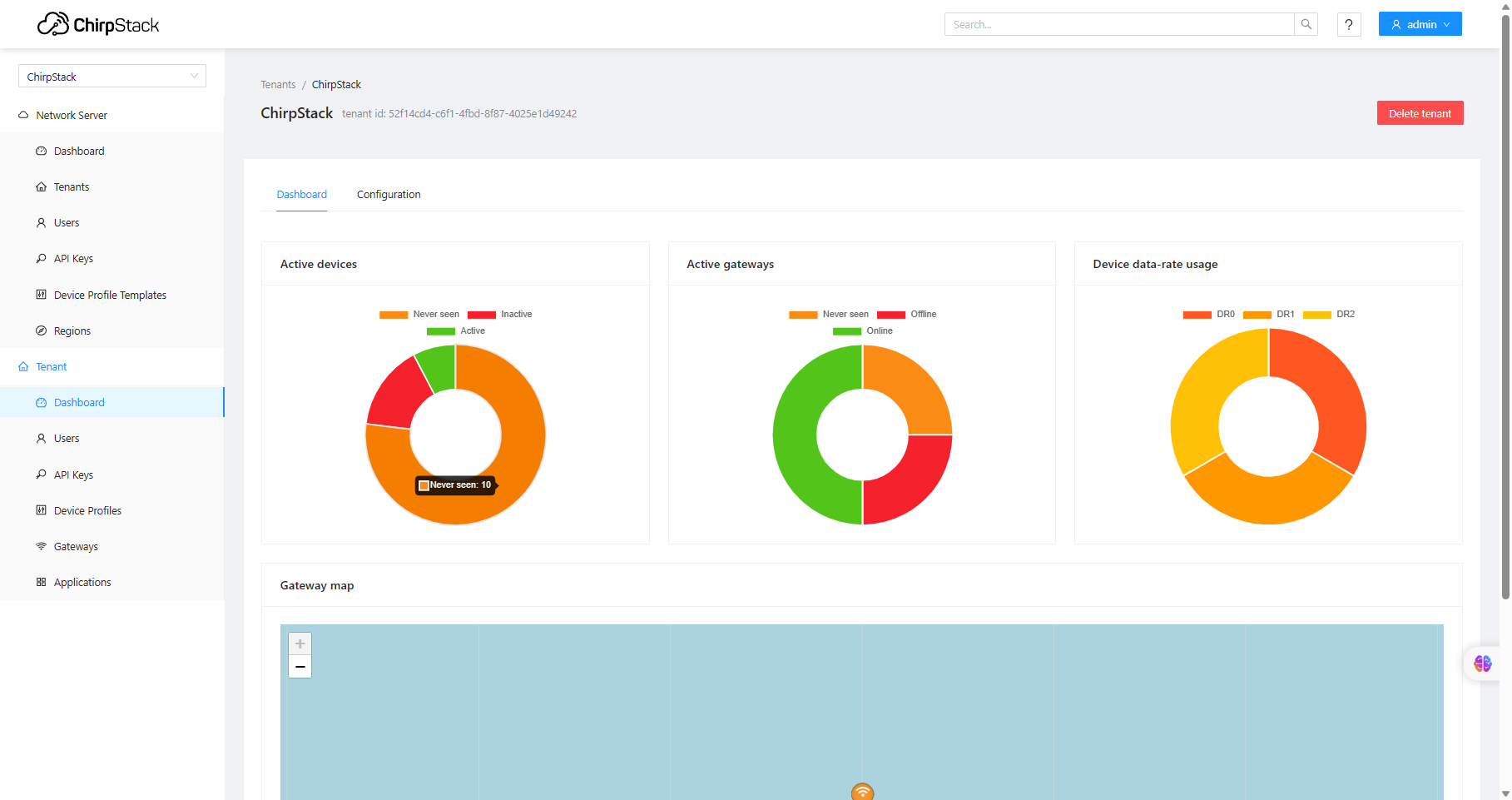Collapse the Tenant menu section

(x=112, y=366)
